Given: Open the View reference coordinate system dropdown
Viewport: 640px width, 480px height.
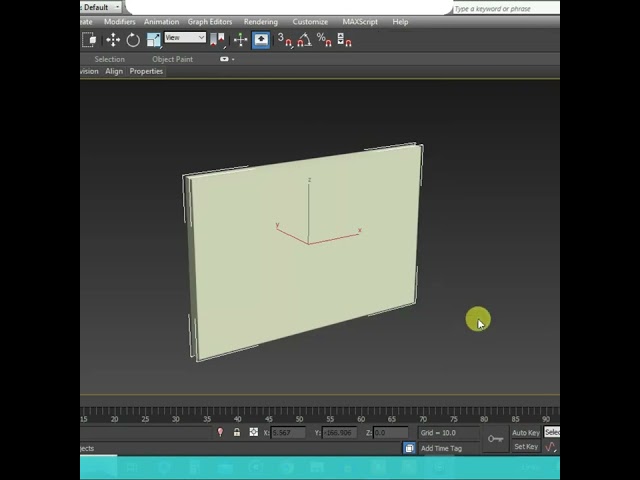Looking at the screenshot, I should pos(185,38).
